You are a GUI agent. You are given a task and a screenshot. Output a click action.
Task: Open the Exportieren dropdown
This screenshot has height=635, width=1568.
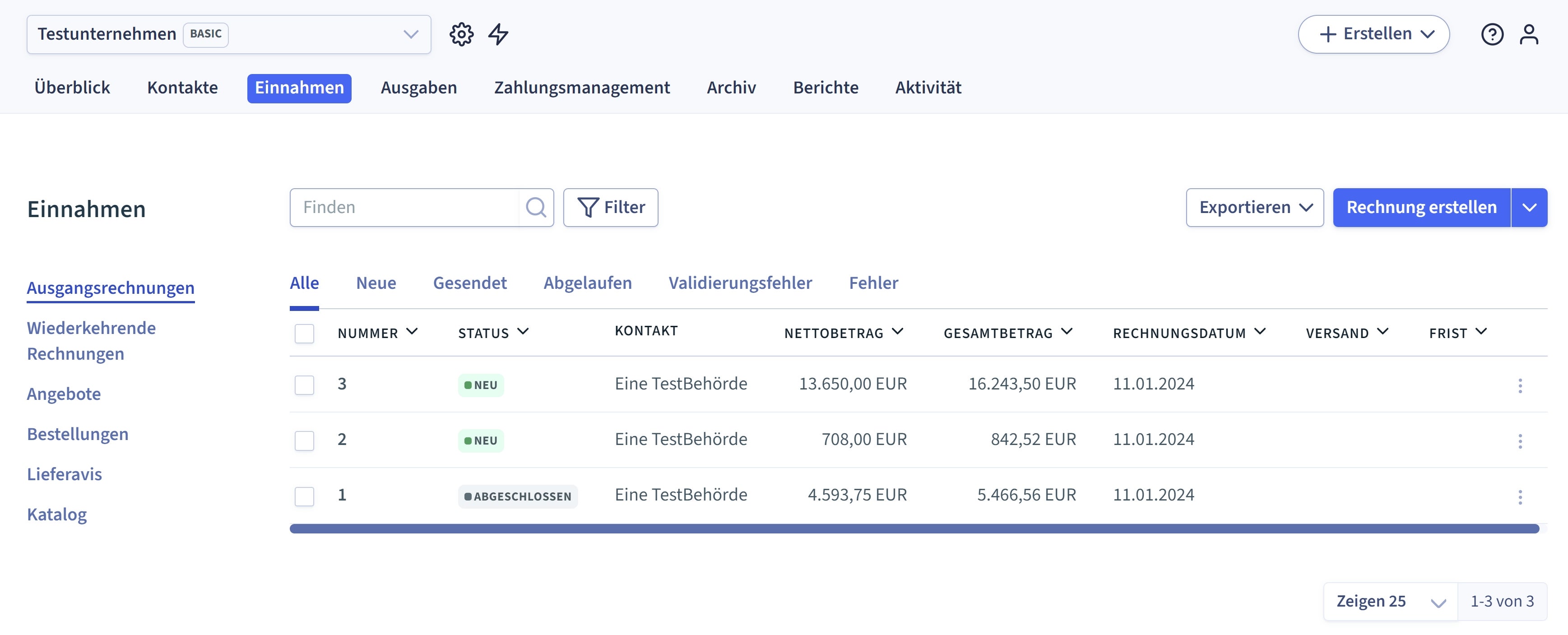(x=1254, y=208)
